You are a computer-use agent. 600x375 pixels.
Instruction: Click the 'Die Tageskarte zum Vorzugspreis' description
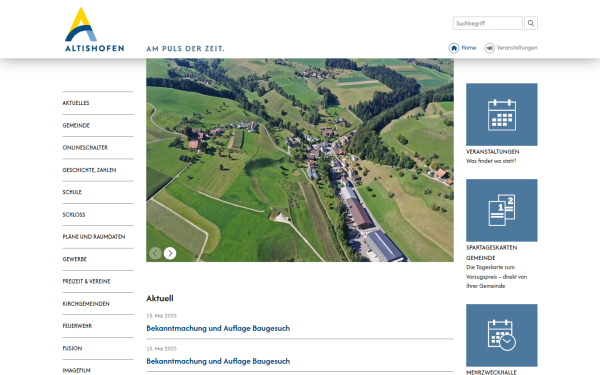click(496, 277)
